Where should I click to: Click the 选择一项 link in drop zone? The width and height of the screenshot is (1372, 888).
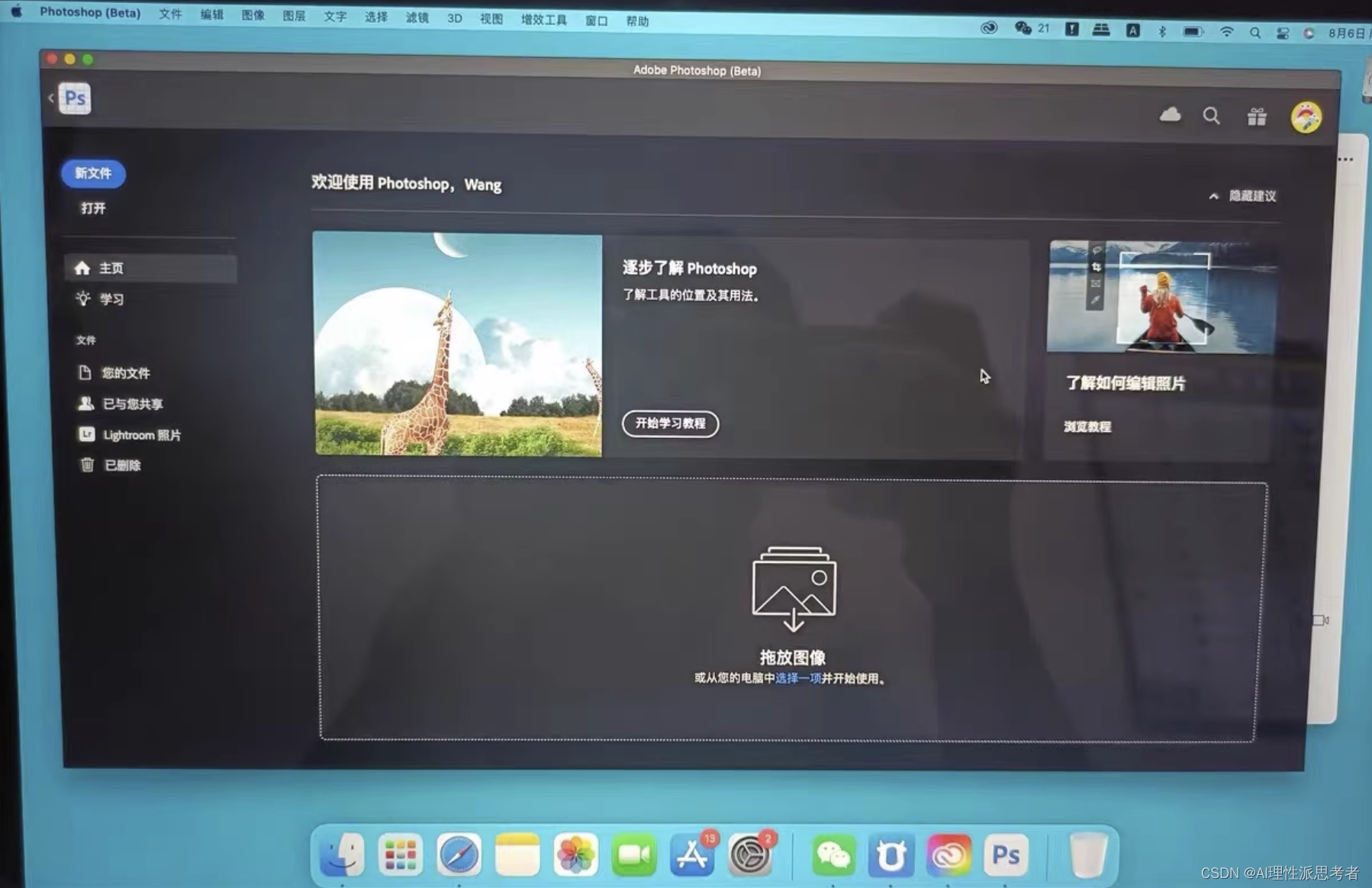[798, 678]
